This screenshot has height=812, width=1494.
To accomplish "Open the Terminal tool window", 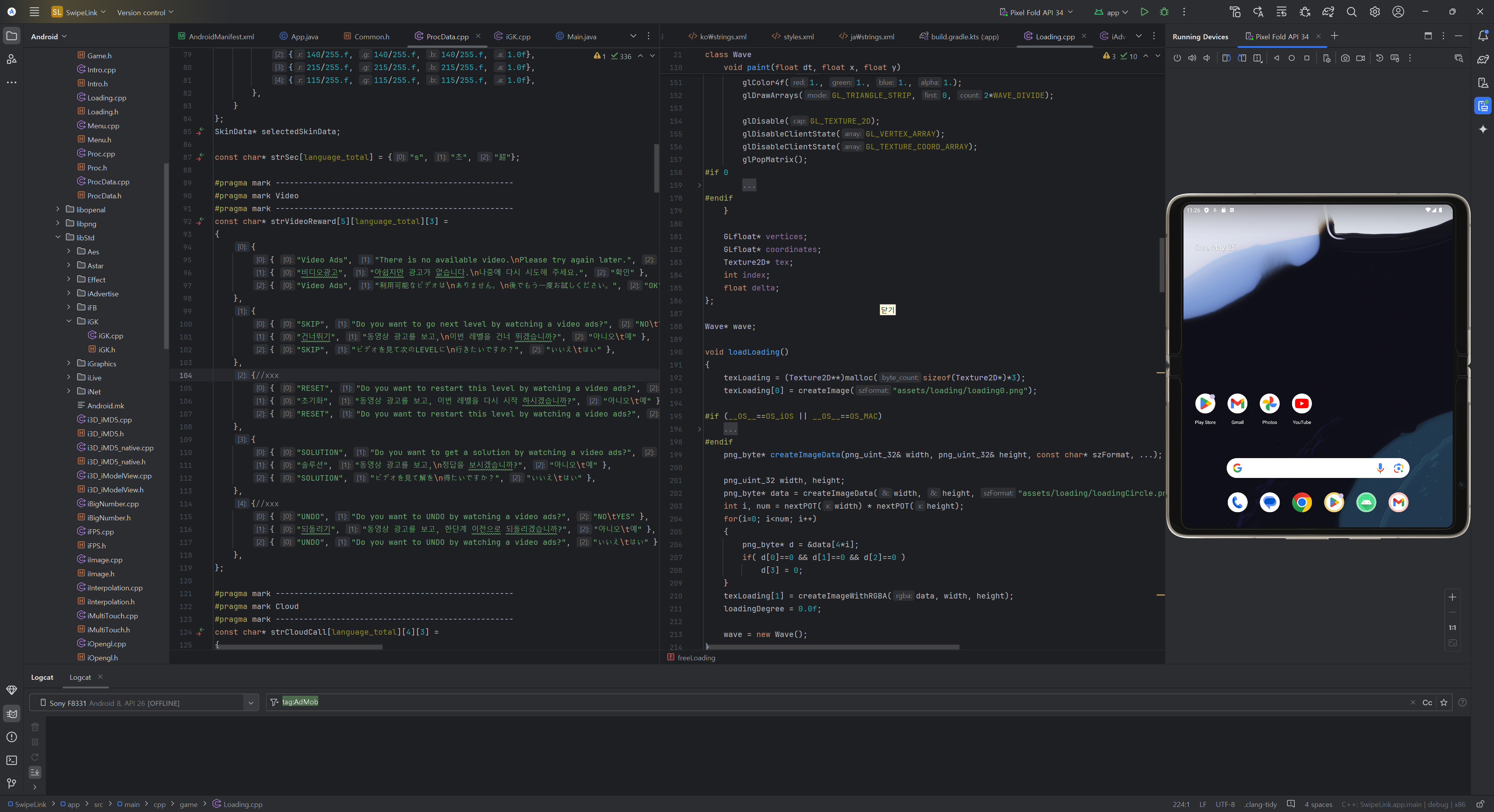I will pyautogui.click(x=12, y=760).
